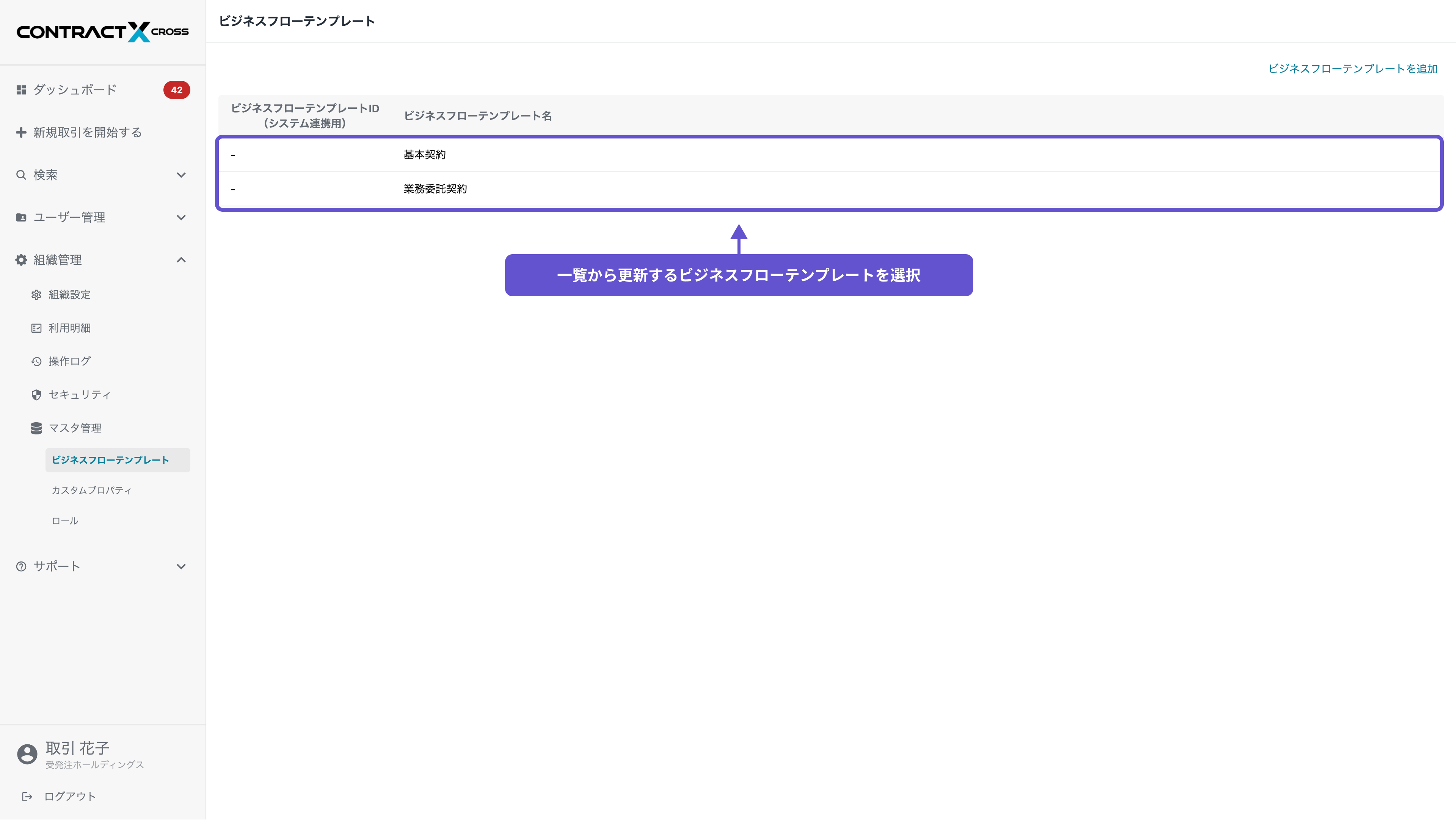Click the question mark icon beside サポート
The image size is (1456, 821).
point(21,566)
